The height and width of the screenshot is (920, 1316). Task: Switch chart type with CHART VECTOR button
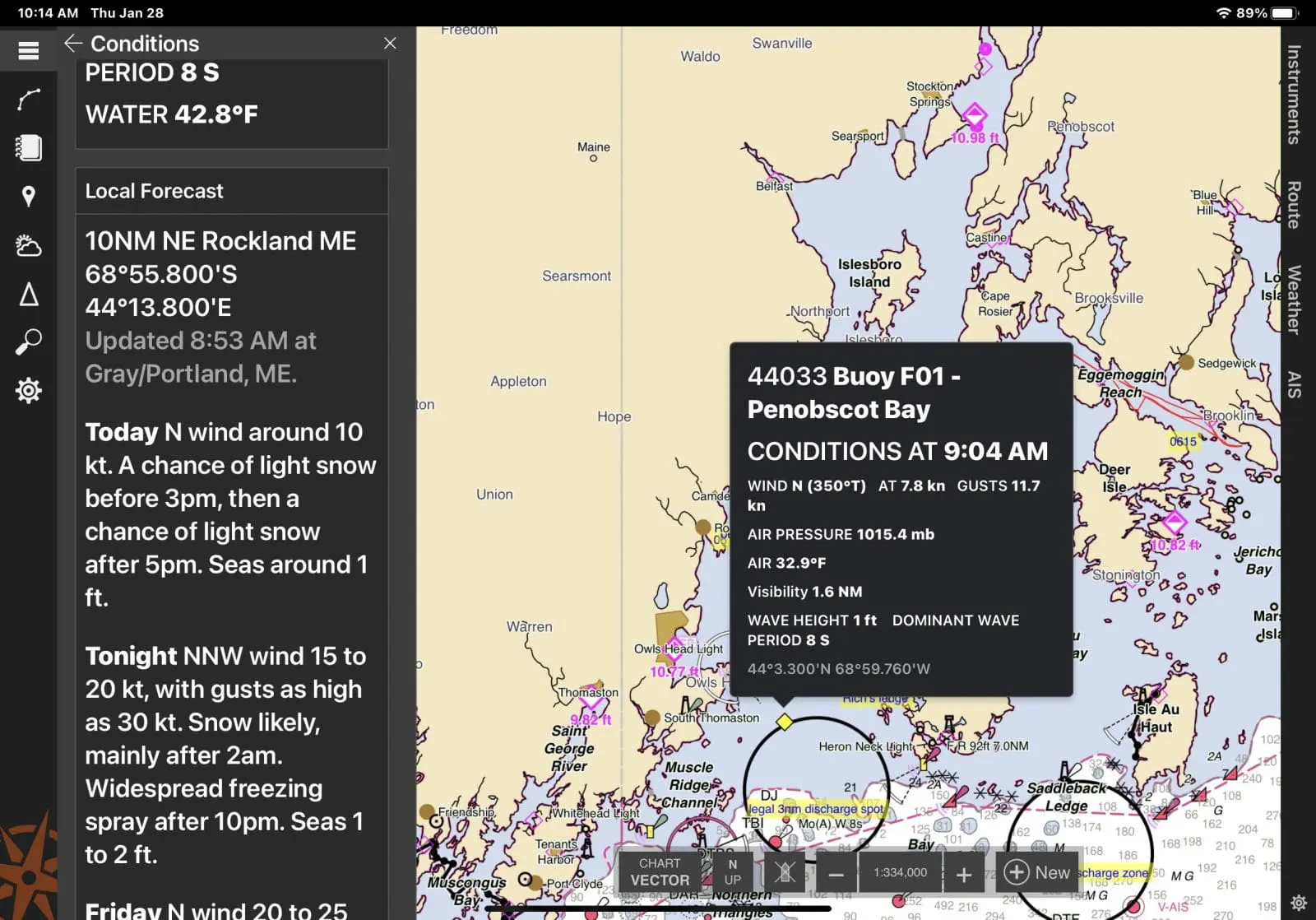(x=660, y=872)
